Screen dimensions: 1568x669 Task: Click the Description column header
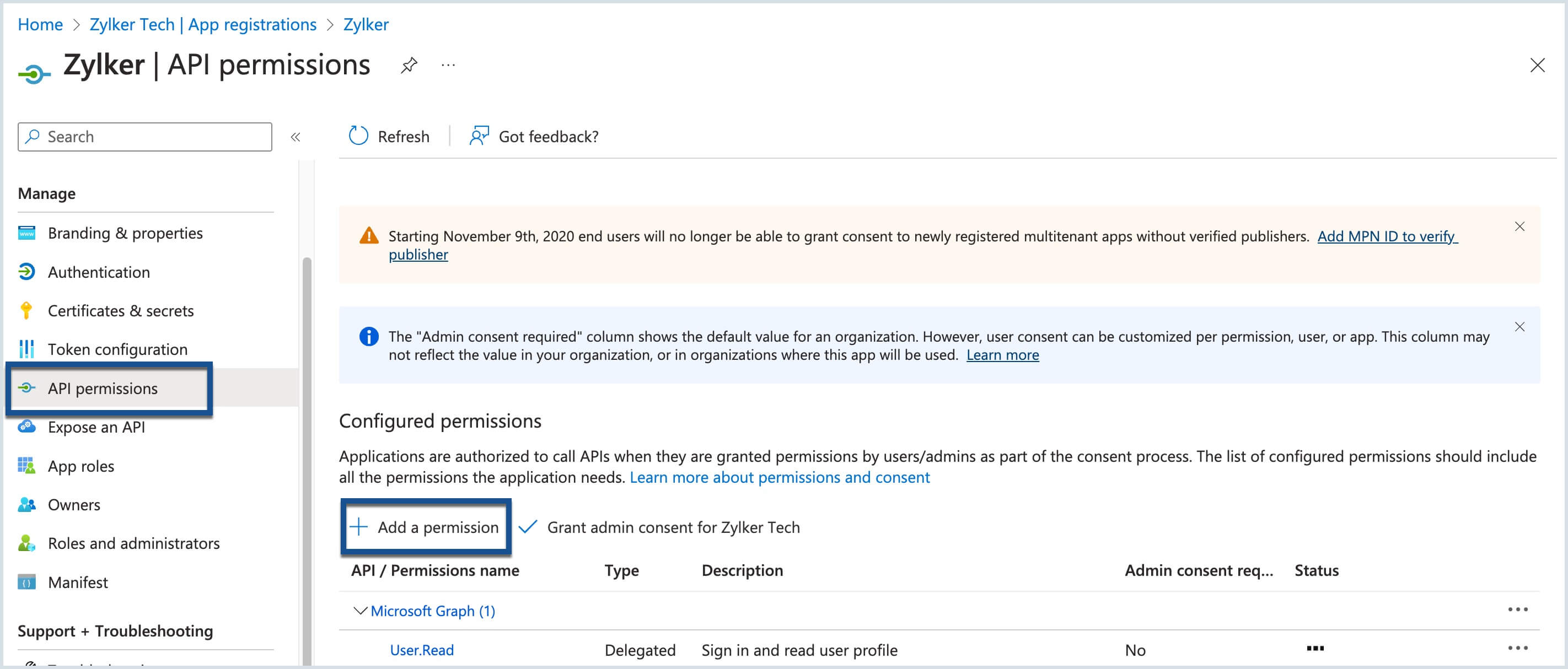pyautogui.click(x=742, y=570)
